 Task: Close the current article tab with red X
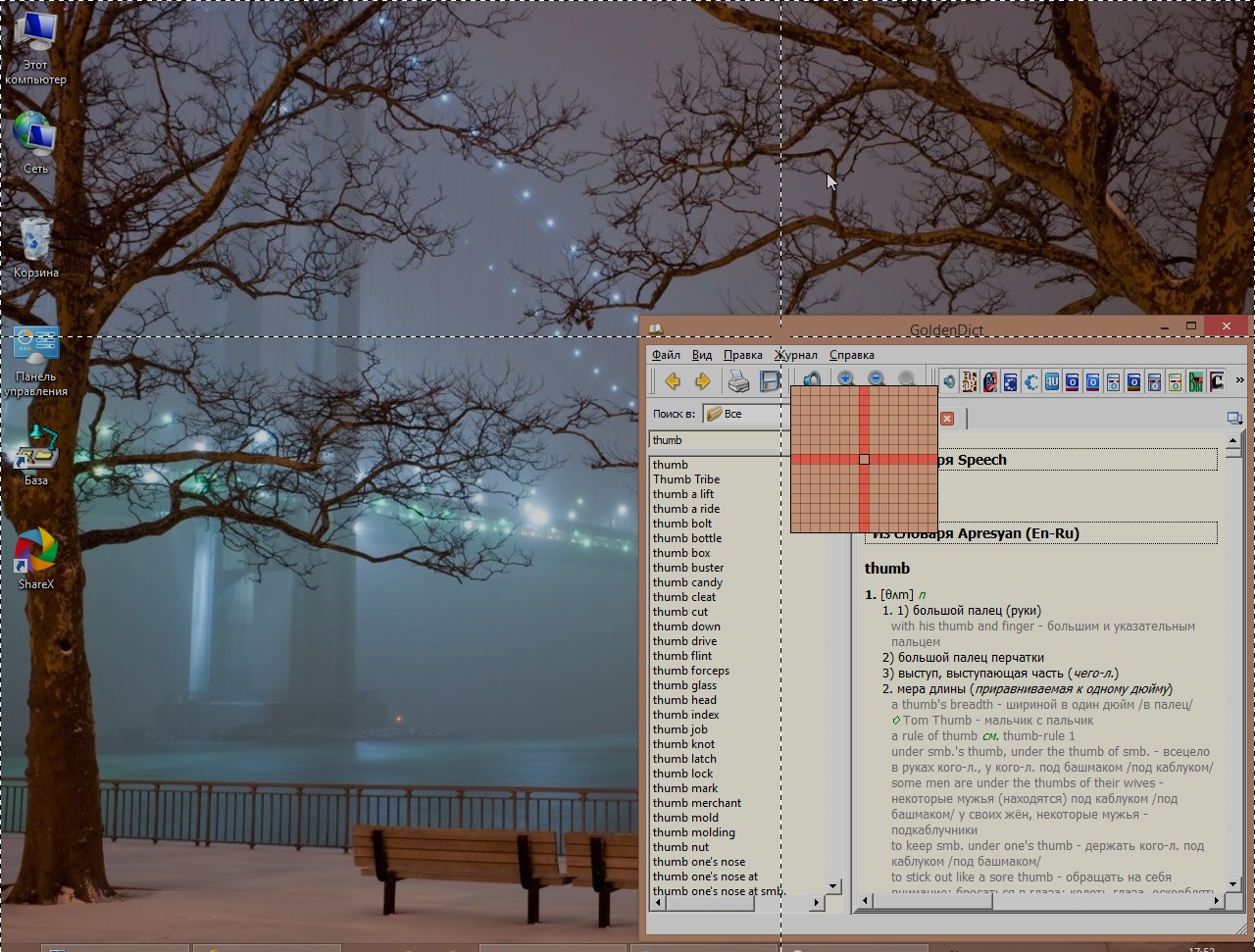(947, 419)
